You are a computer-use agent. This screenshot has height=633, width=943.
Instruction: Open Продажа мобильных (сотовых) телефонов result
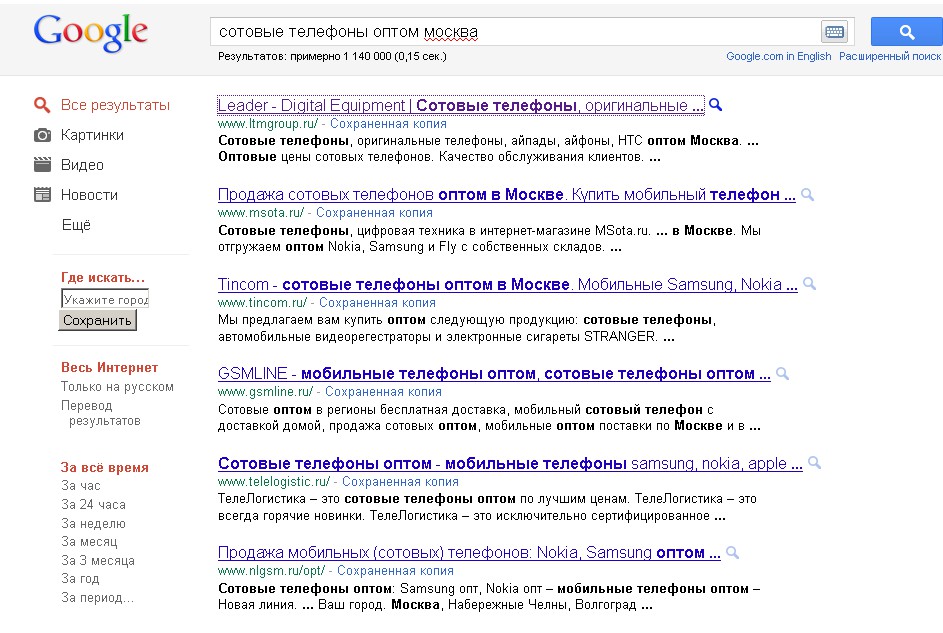(x=469, y=552)
